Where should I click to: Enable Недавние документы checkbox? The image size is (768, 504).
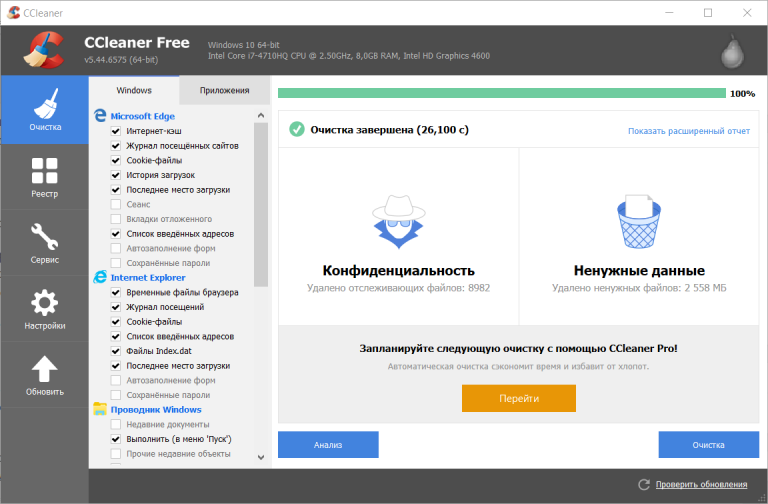116,424
